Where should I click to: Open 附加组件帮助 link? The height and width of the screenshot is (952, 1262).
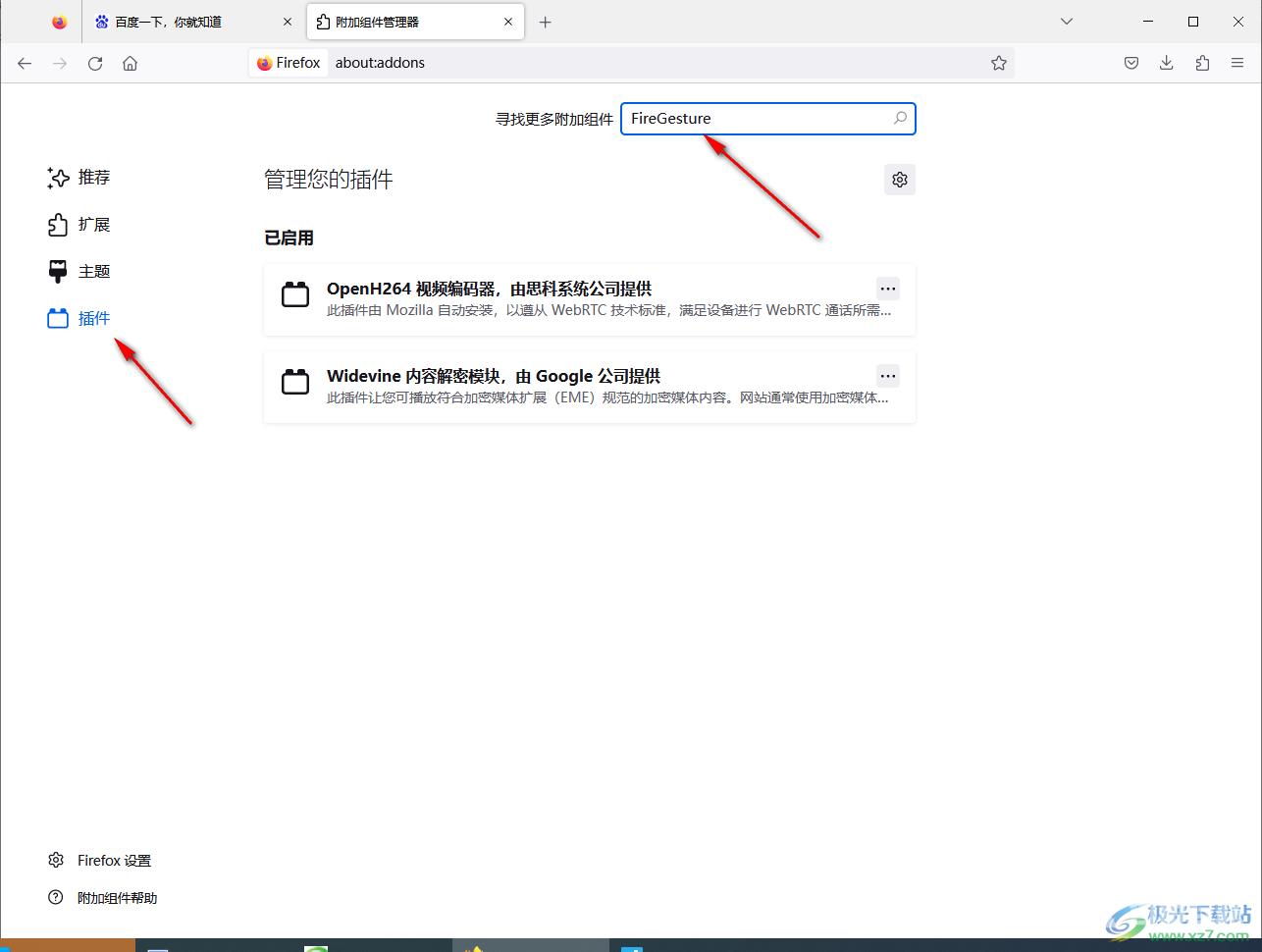click(x=102, y=898)
